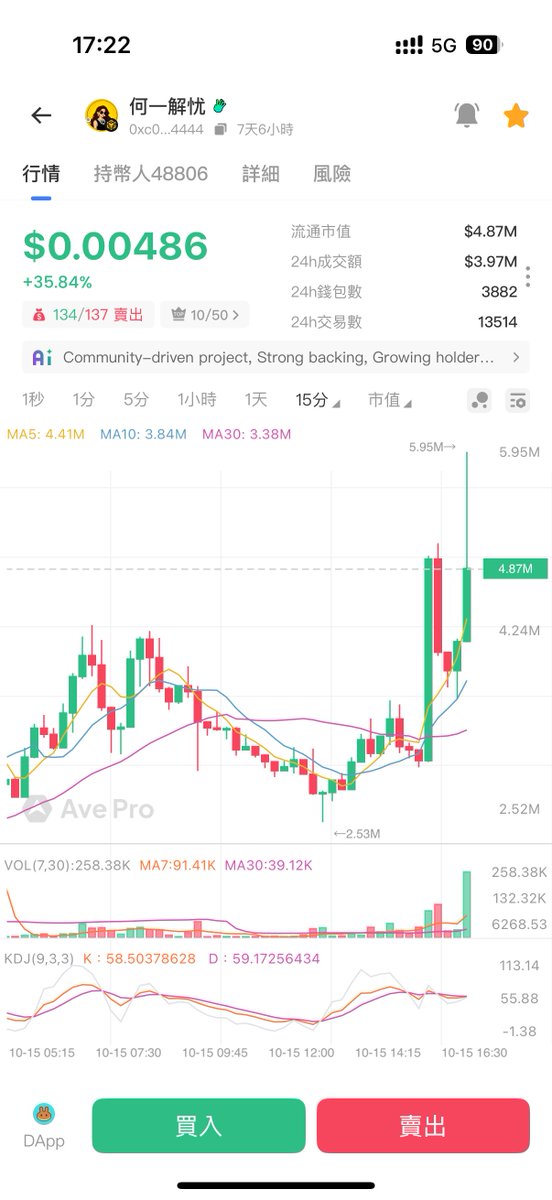The height and width of the screenshot is (1200, 552).
Task: Tap the 5G signal indicator
Action: pyautogui.click(x=443, y=45)
